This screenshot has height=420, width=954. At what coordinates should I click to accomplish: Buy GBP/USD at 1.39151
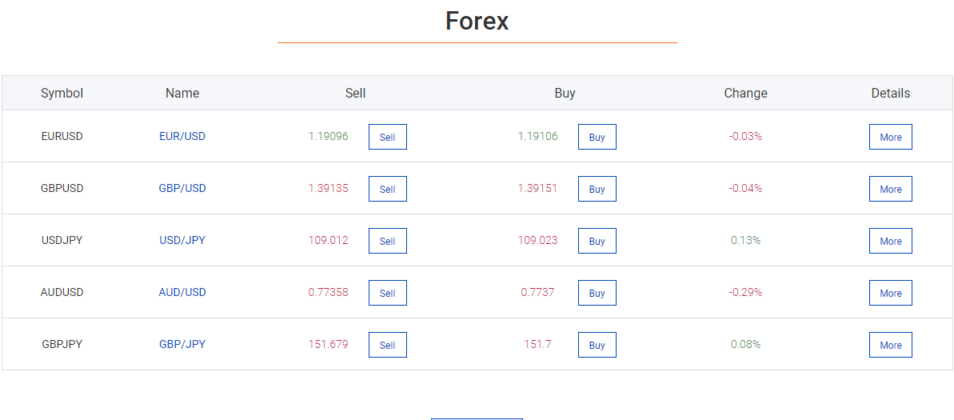(x=597, y=189)
